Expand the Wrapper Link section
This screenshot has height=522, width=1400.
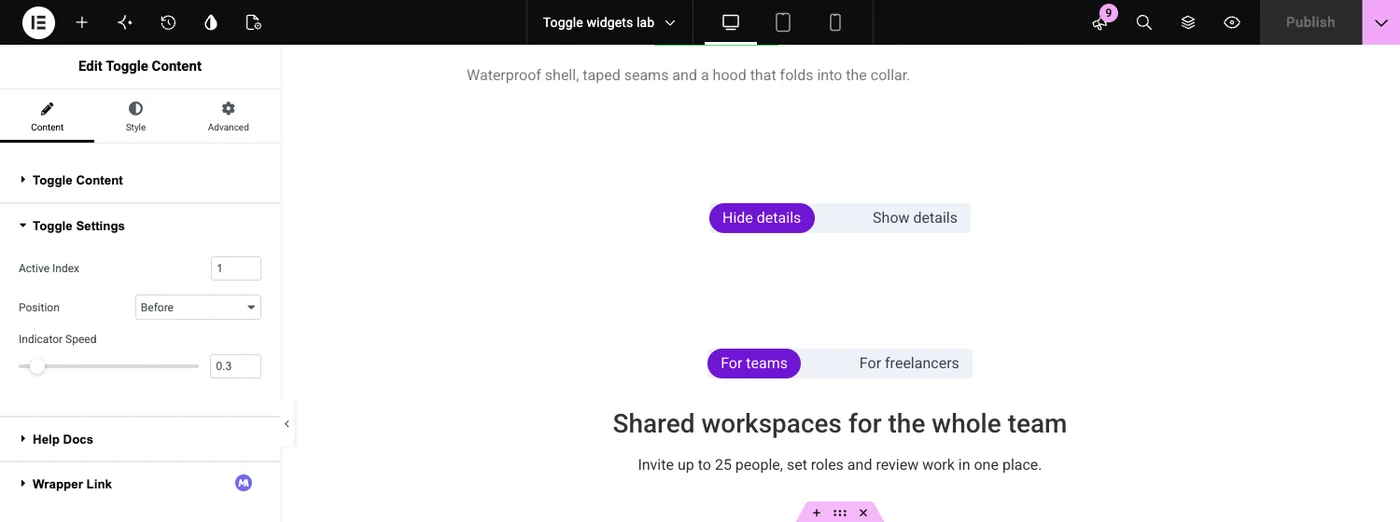point(140,484)
